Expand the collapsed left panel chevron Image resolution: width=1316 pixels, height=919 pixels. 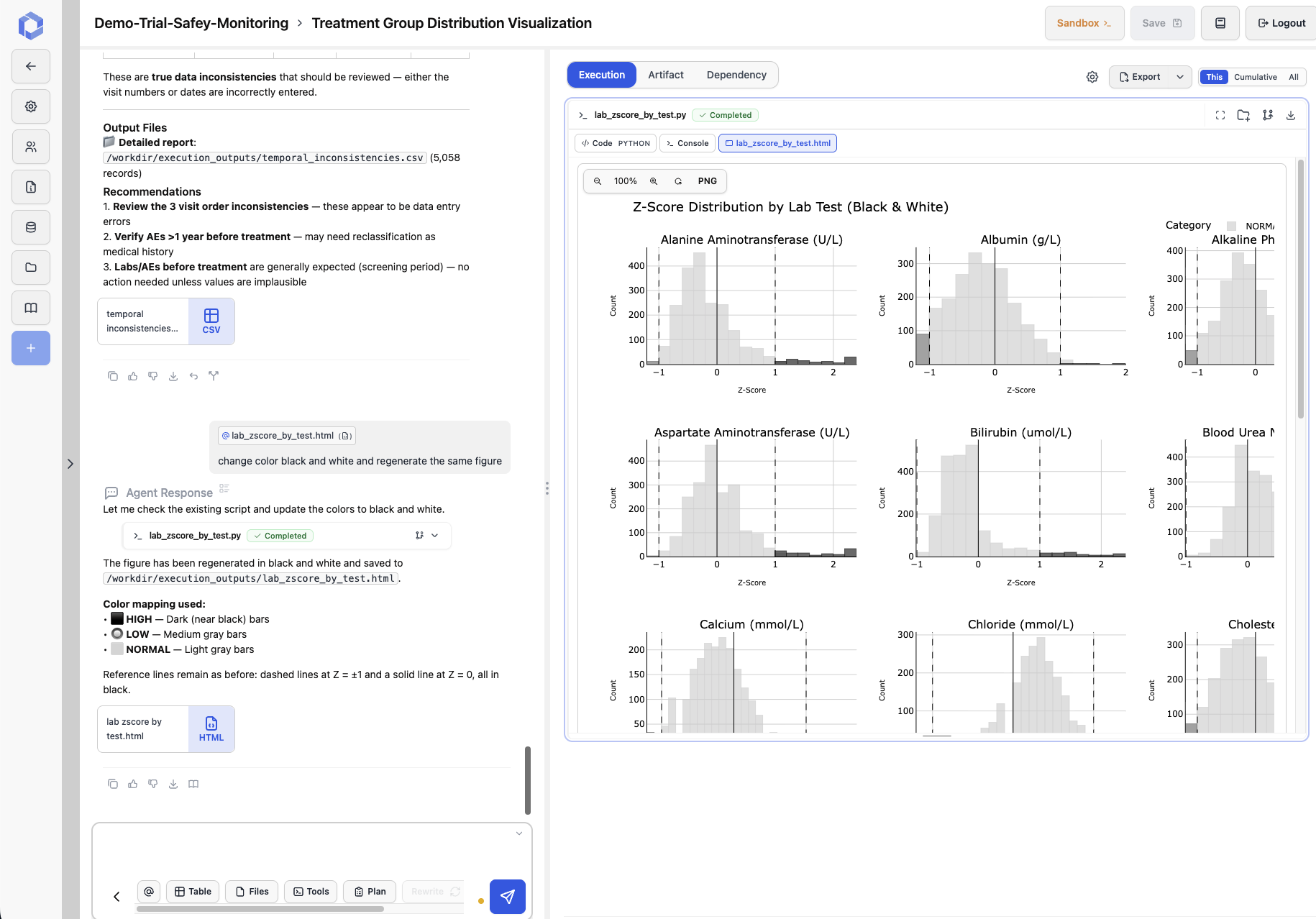pos(70,464)
